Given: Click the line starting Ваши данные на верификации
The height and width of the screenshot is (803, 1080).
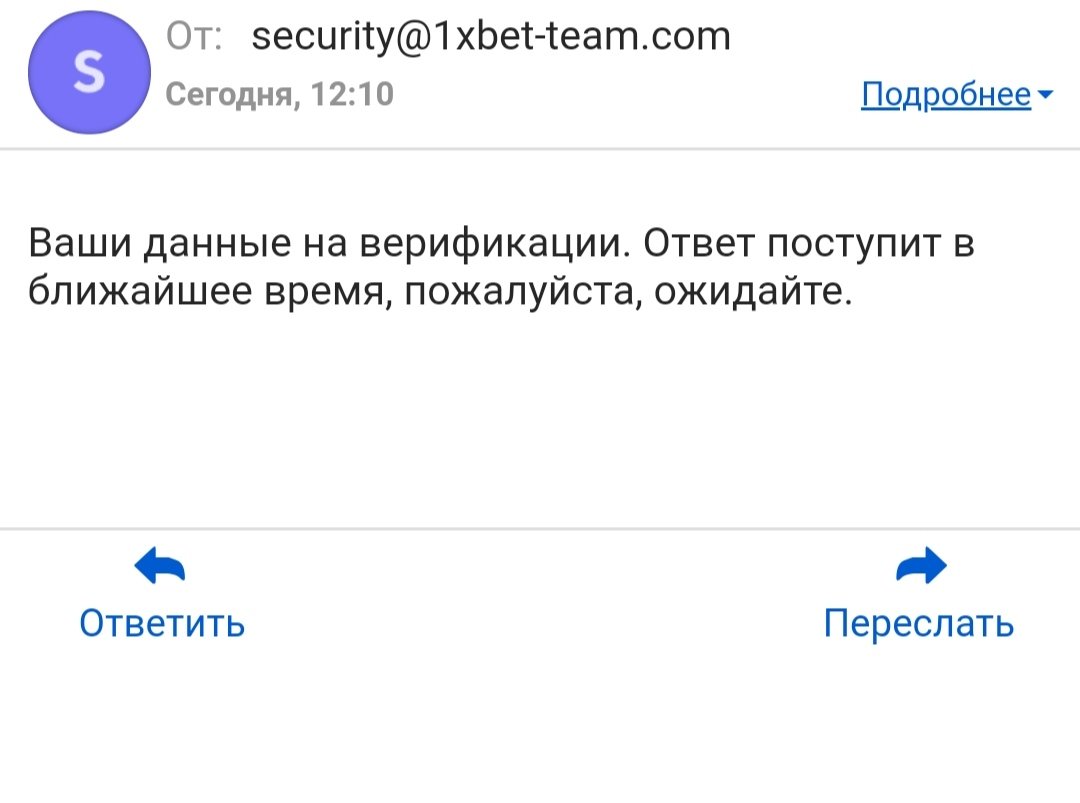Looking at the screenshot, I should [500, 245].
